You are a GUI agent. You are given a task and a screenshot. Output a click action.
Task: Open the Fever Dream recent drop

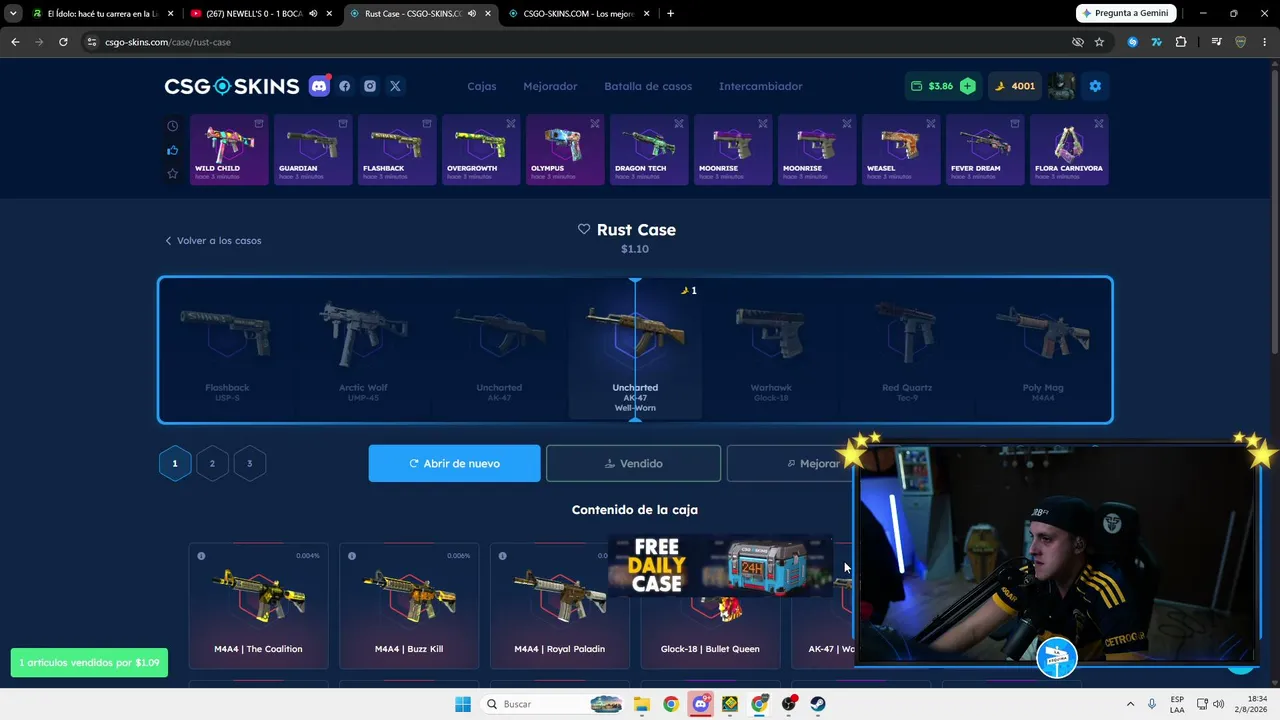(985, 150)
